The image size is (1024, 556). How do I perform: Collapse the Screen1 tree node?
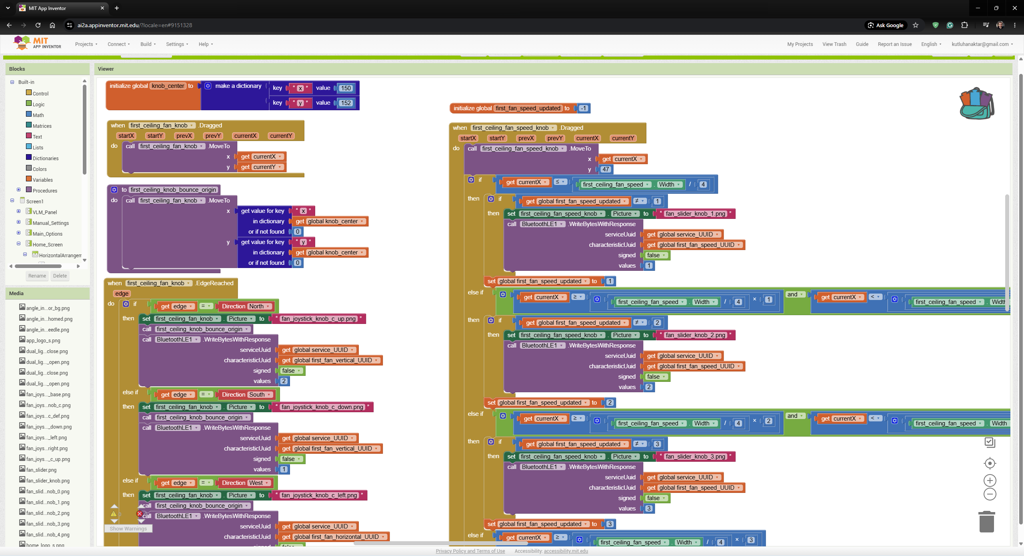point(12,201)
